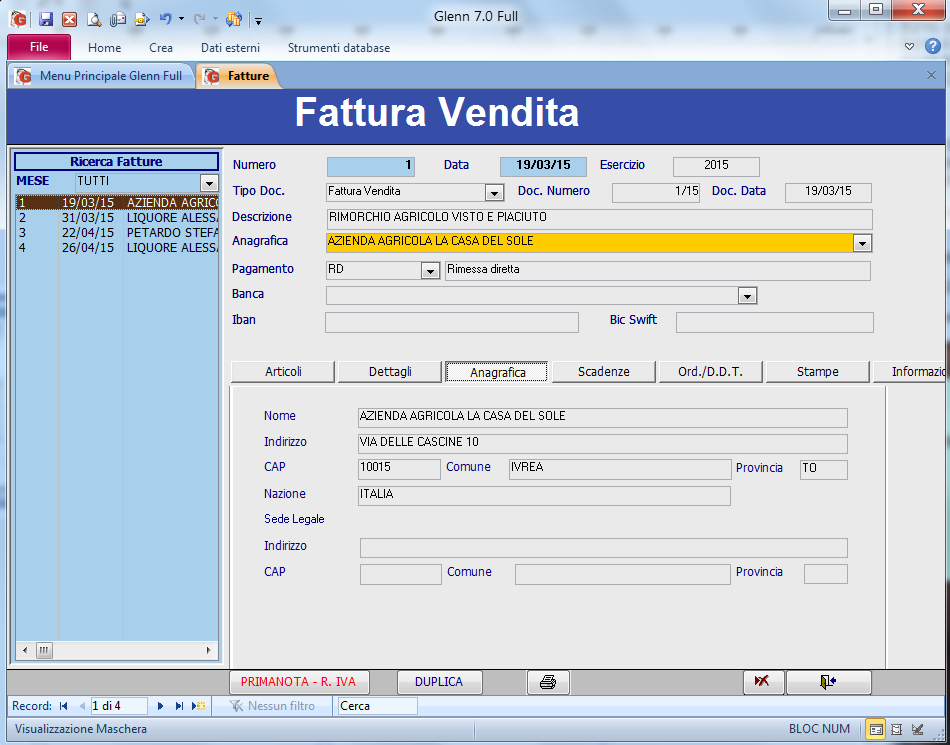Open the Access help question mark icon
The height and width of the screenshot is (745, 950).
933,47
